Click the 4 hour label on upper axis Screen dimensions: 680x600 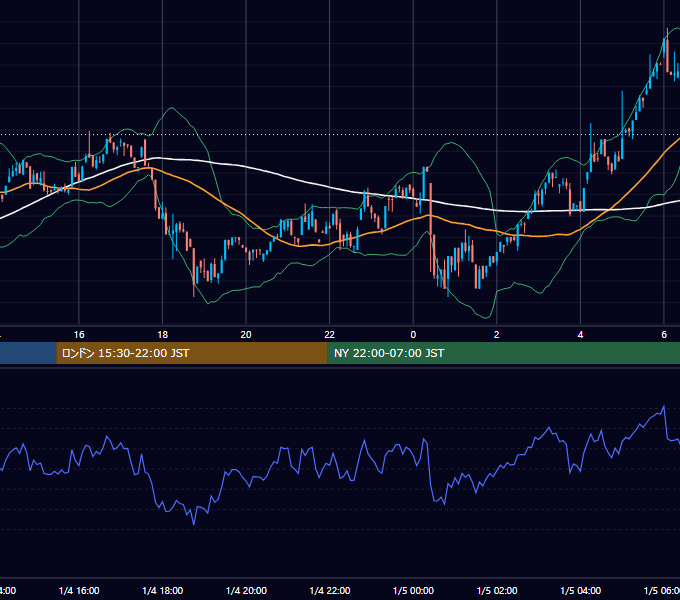point(580,335)
